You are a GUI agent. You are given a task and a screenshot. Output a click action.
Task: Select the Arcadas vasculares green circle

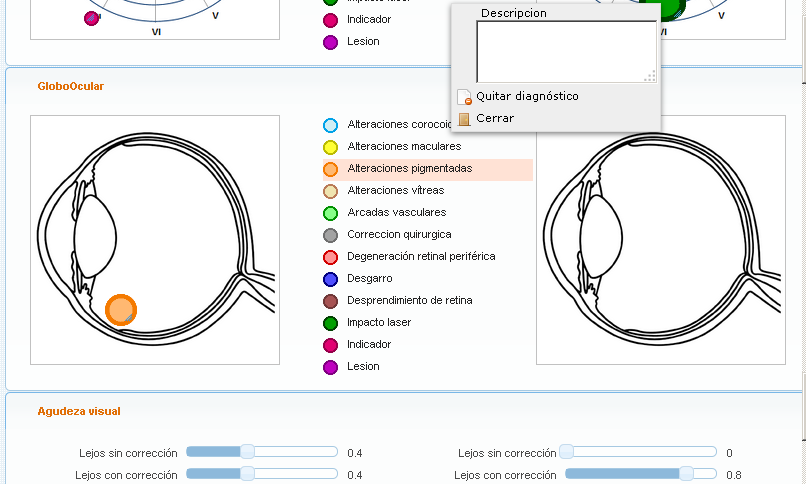[331, 213]
